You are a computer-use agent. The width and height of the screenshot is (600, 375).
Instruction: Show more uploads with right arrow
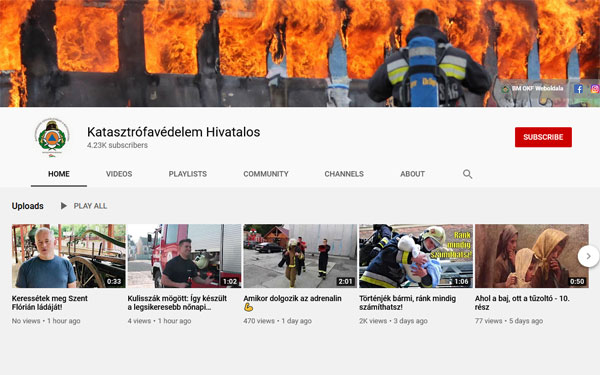pyautogui.click(x=589, y=256)
